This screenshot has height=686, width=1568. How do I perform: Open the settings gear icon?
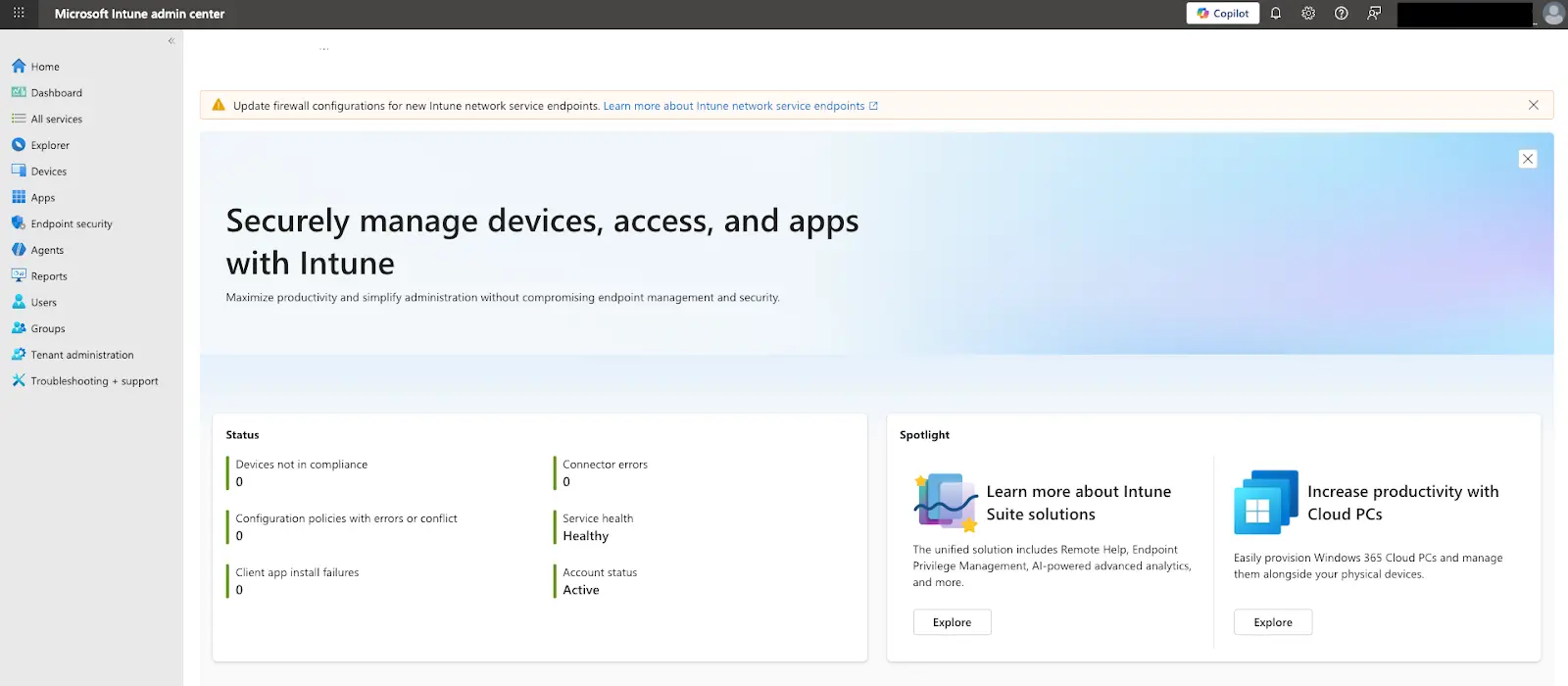click(1308, 14)
